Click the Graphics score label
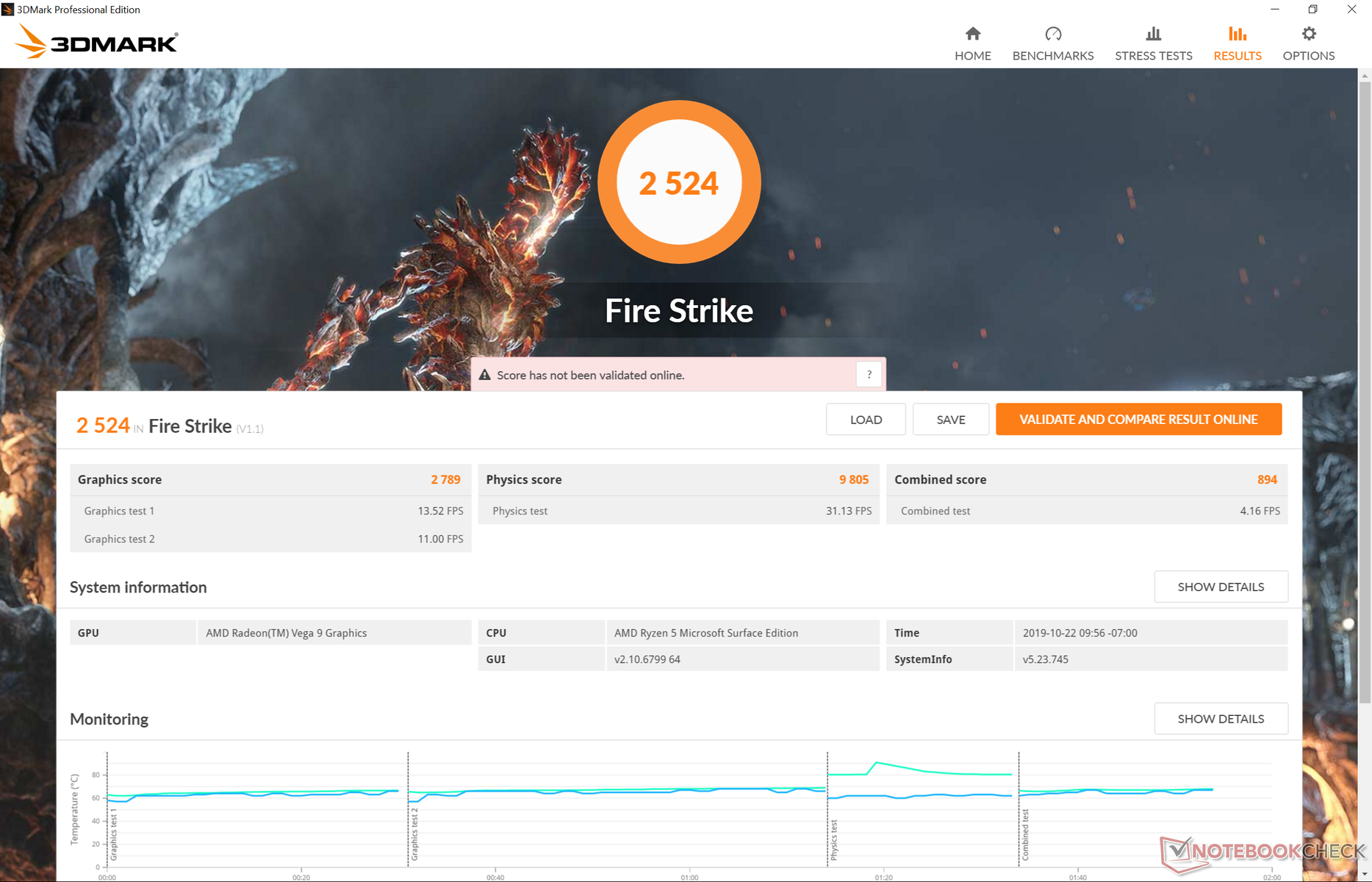1372x882 pixels. 120,479
